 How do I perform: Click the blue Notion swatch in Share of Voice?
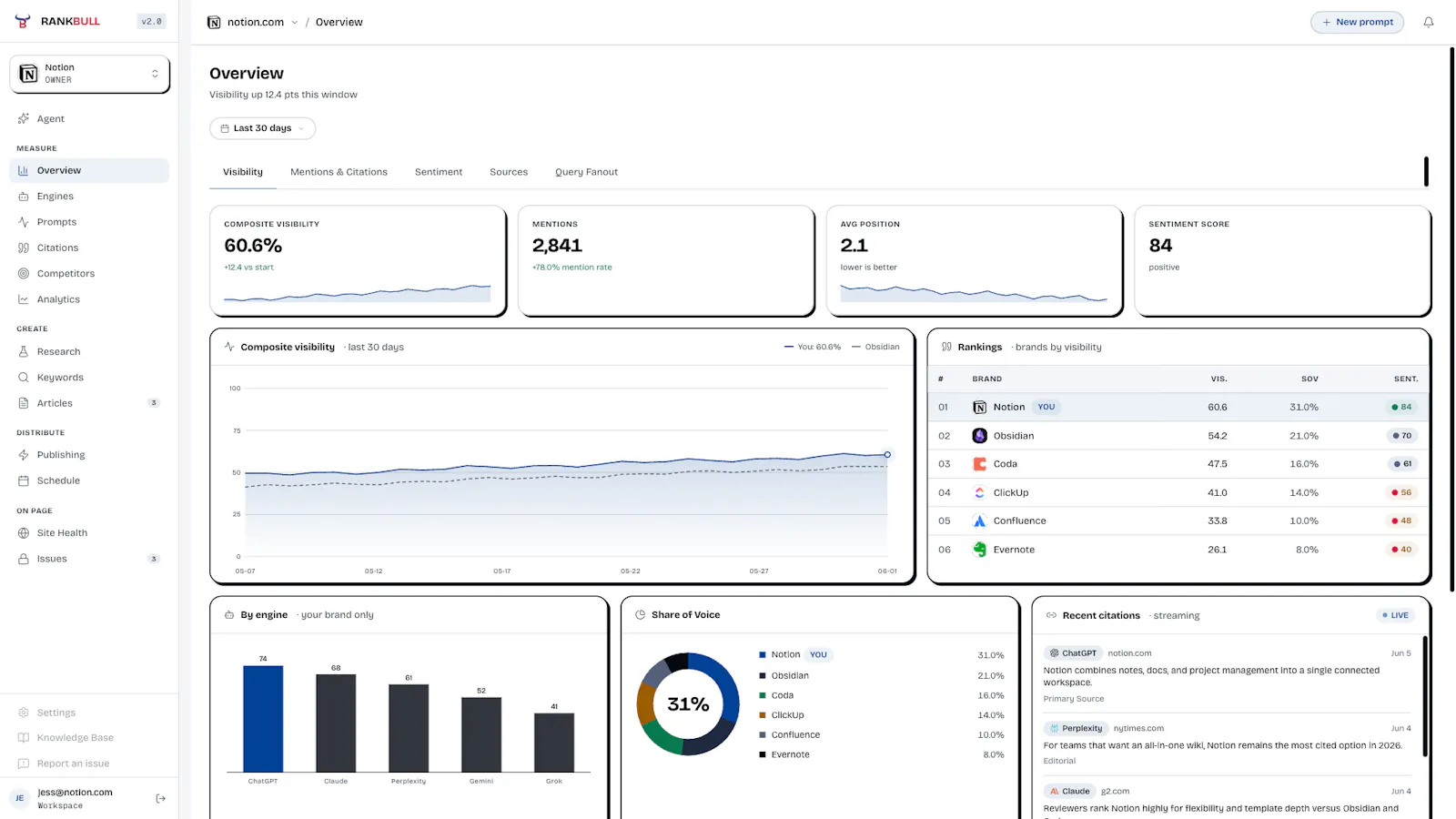(763, 655)
